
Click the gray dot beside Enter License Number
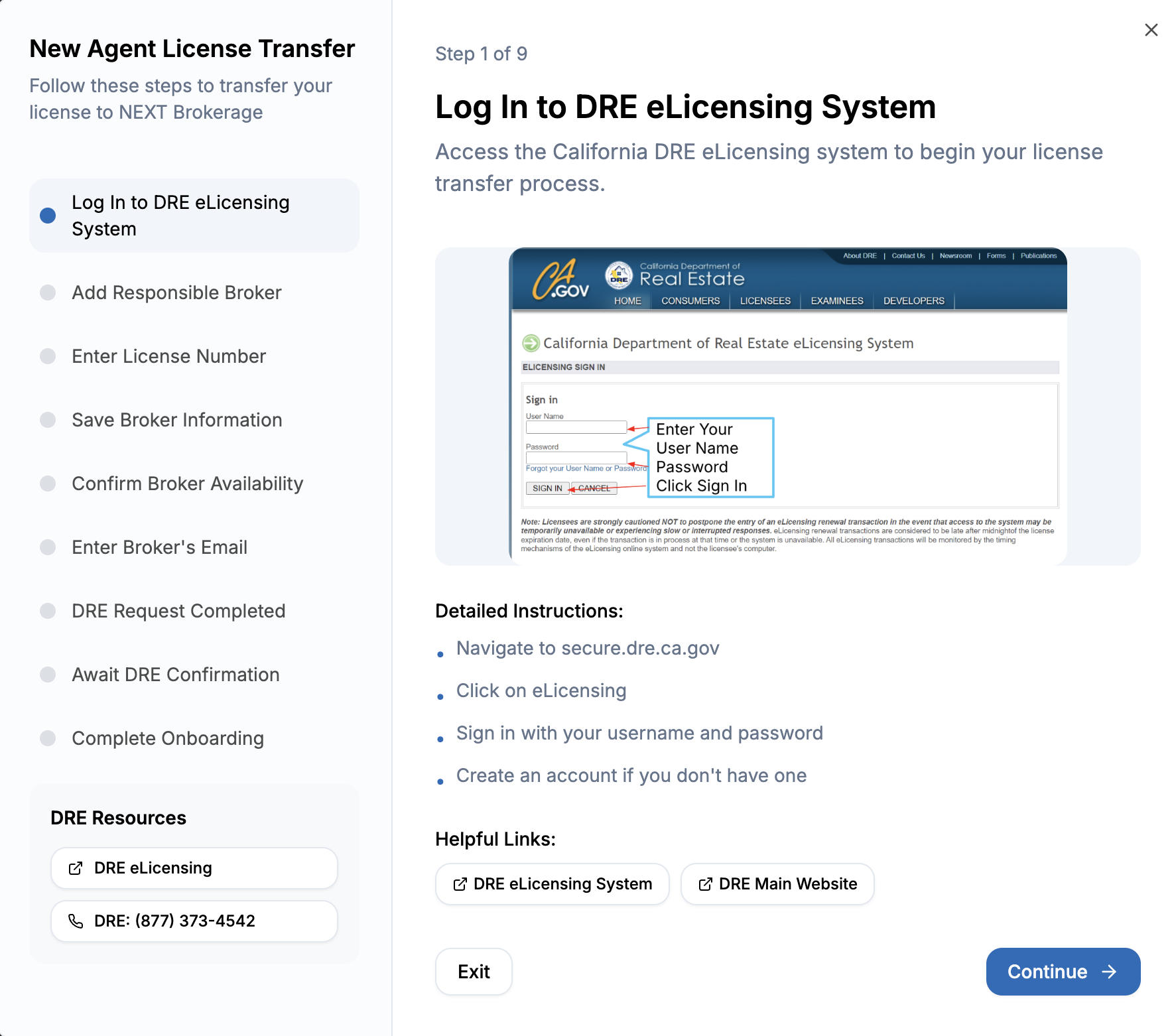pyautogui.click(x=48, y=356)
